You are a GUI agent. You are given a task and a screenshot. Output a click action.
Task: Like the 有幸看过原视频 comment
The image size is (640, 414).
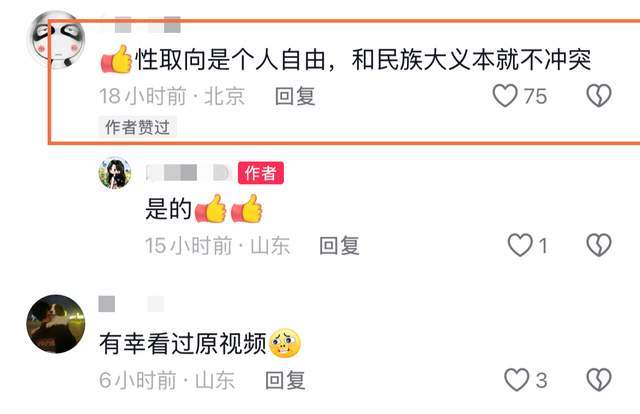tap(516, 380)
